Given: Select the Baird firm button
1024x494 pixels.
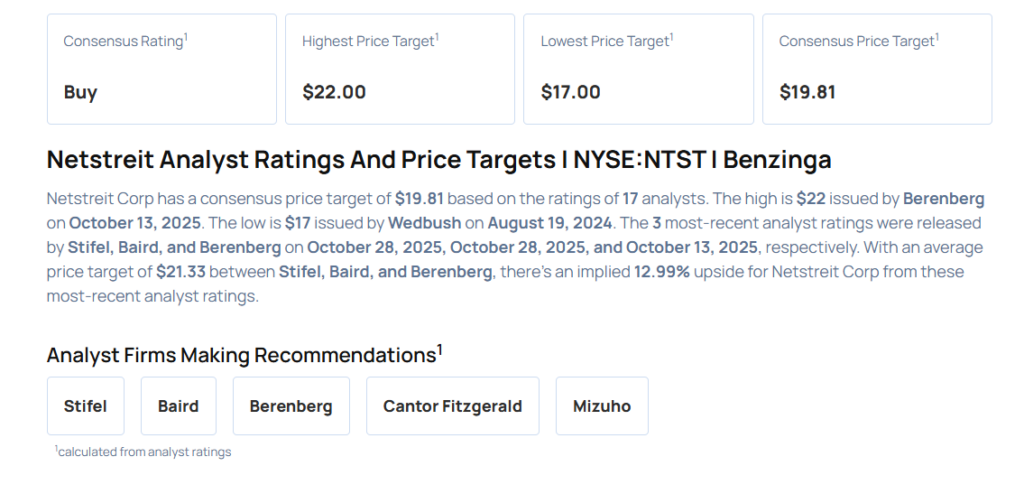Looking at the screenshot, I should click(178, 406).
